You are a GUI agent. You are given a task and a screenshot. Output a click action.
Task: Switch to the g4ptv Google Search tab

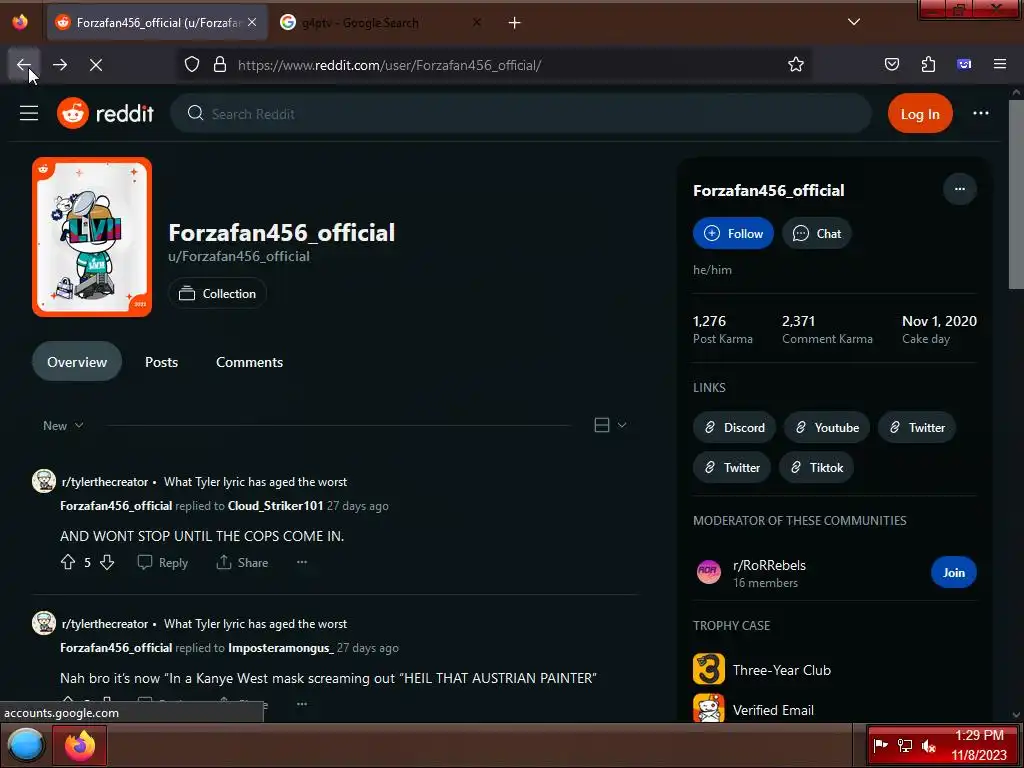click(380, 23)
